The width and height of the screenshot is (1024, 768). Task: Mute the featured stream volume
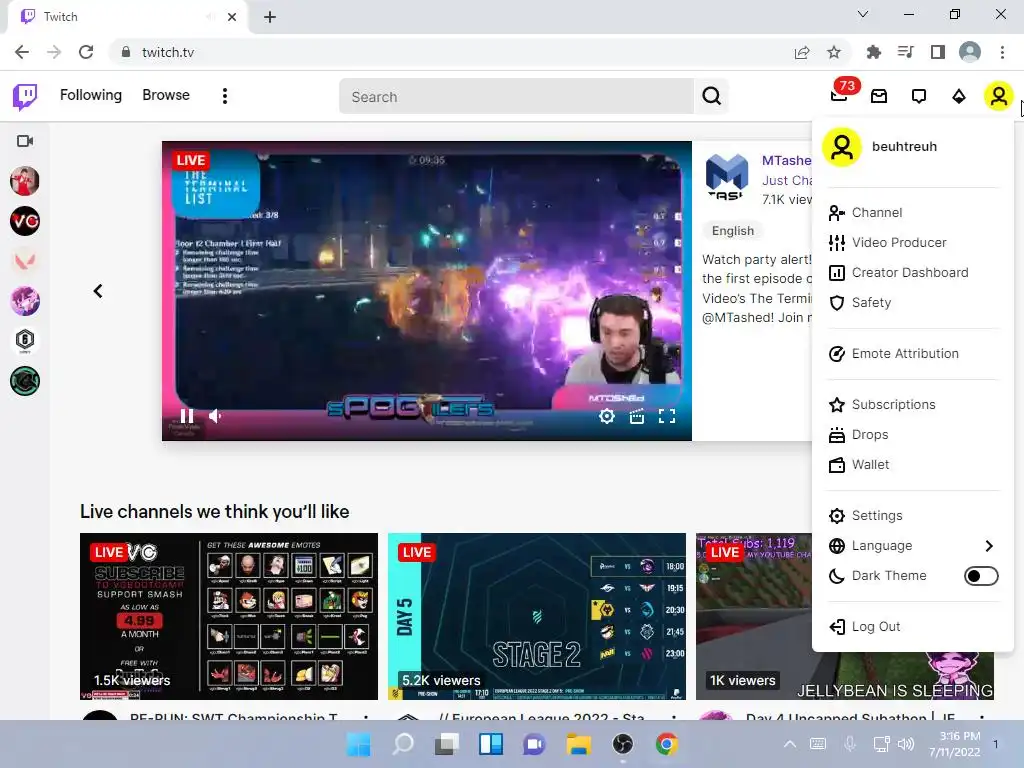pyautogui.click(x=215, y=416)
